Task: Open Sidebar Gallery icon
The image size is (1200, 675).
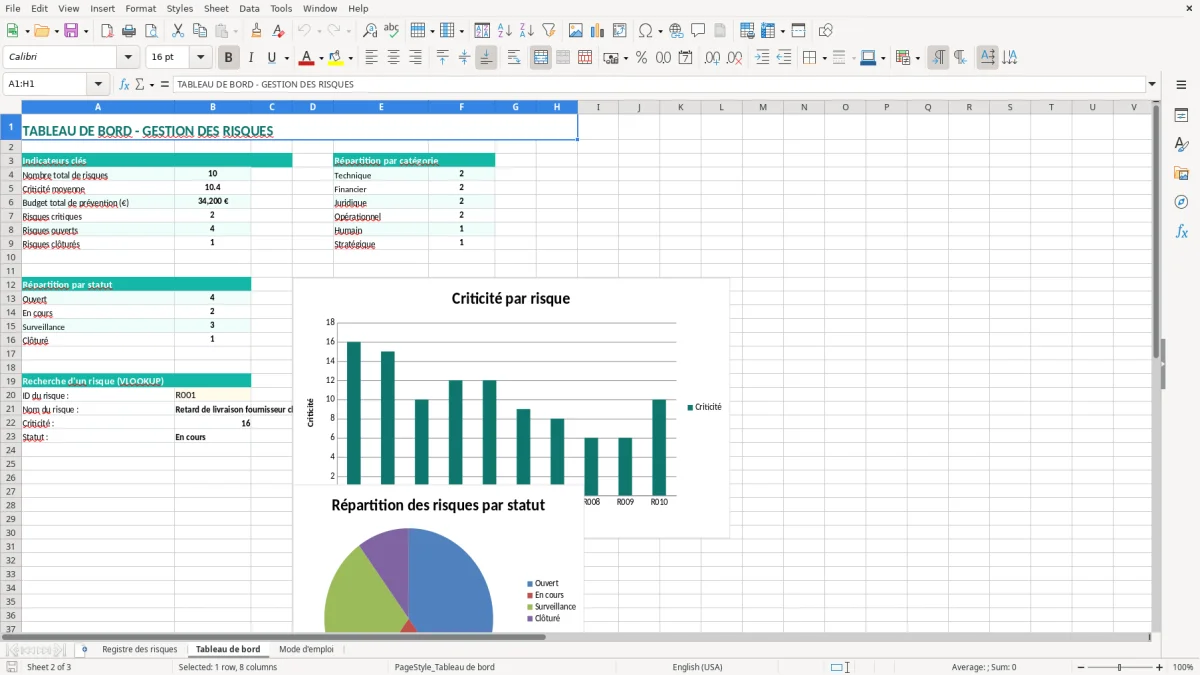Action: coord(1181,174)
